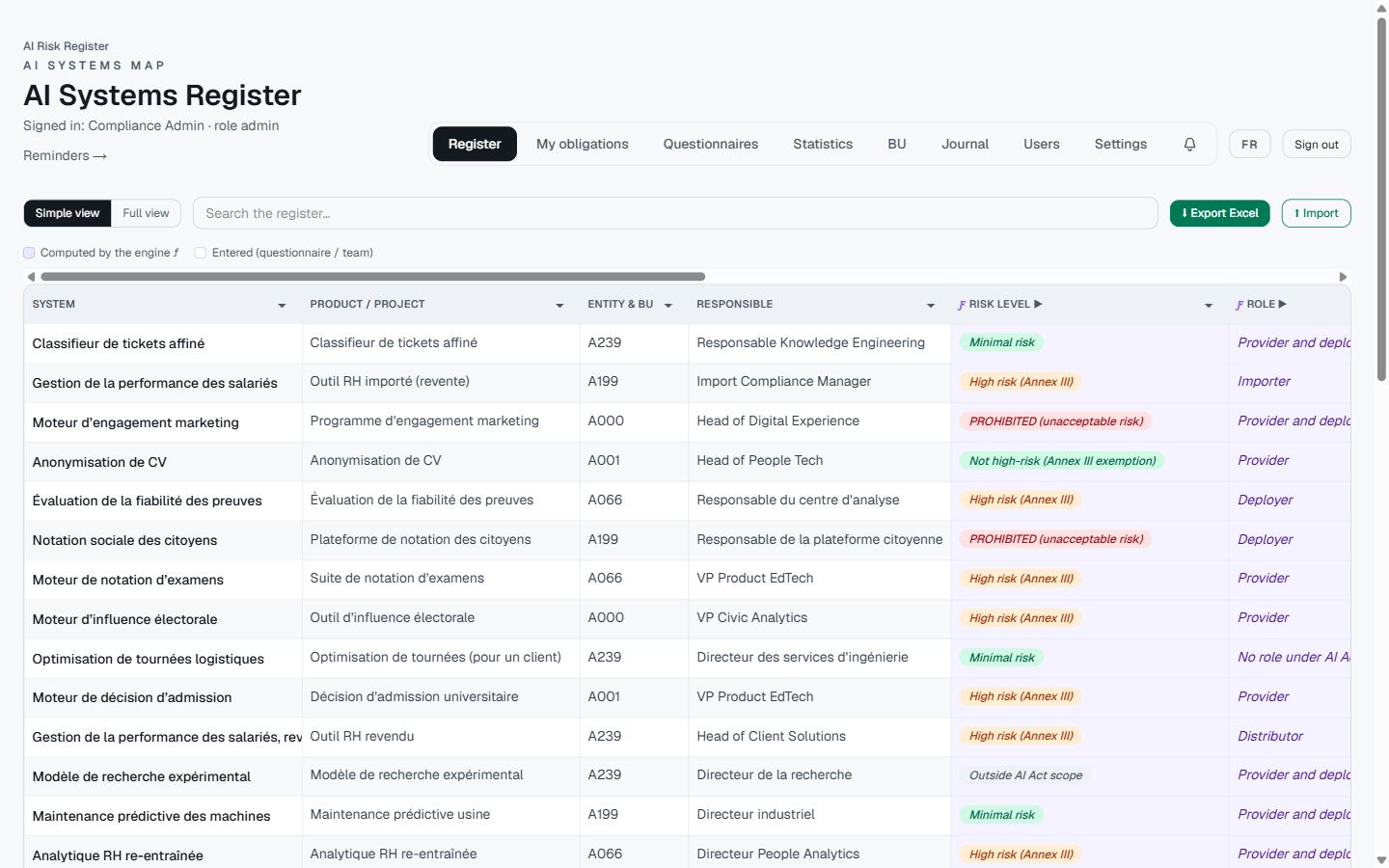Toggle 'Computed by the engine' checkbox

(x=29, y=253)
